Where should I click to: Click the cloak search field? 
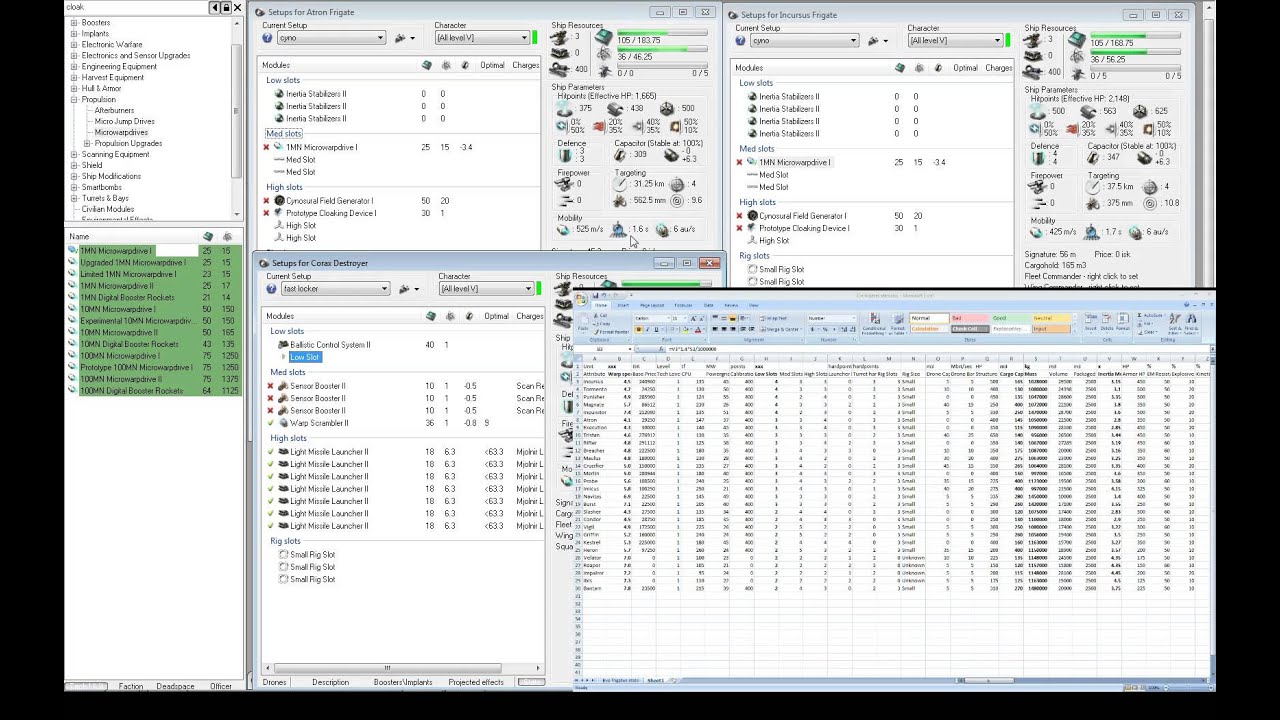coord(136,7)
